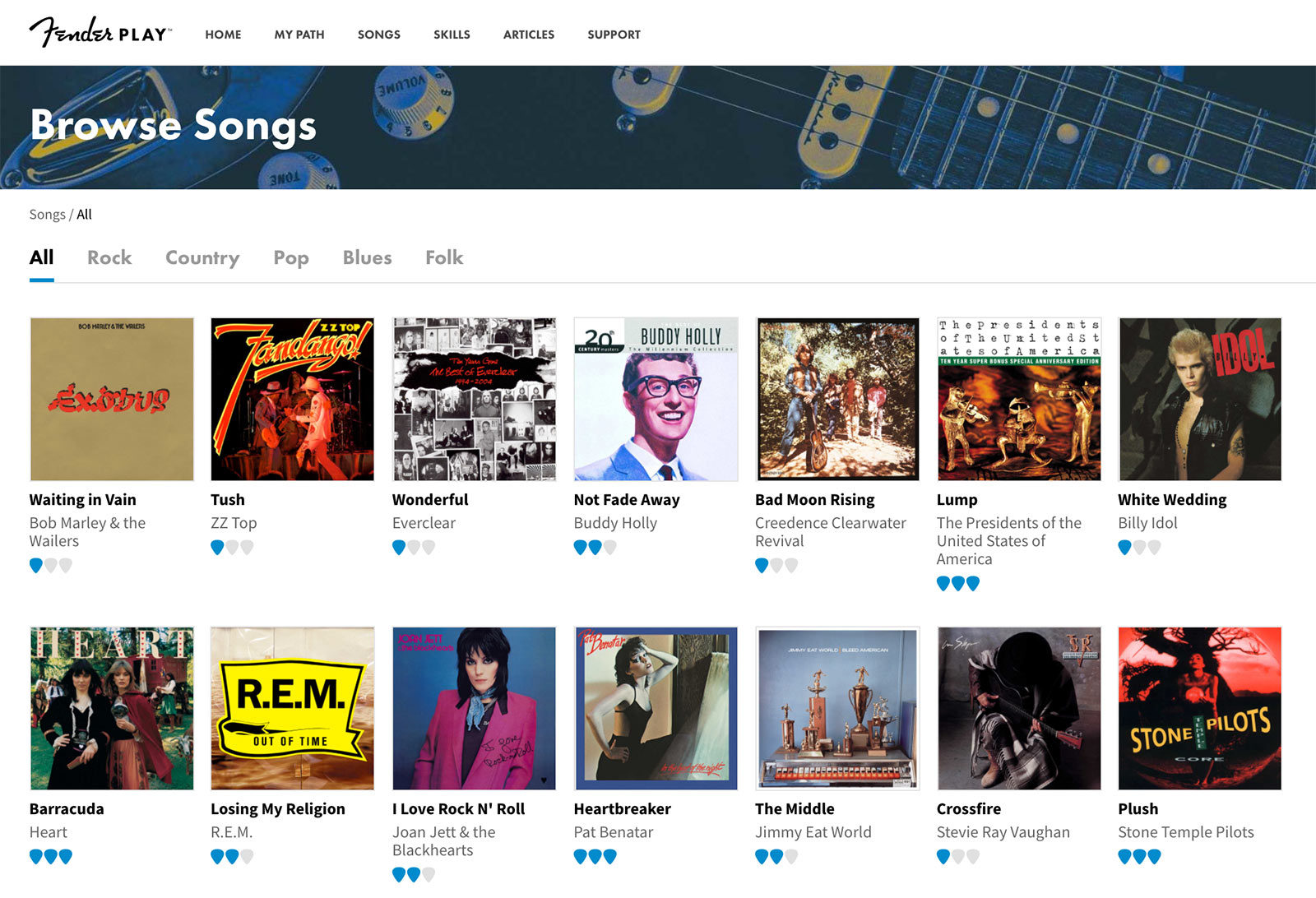This screenshot has height=898, width=1316.
Task: Select the Country genre tab
Action: coord(202,257)
